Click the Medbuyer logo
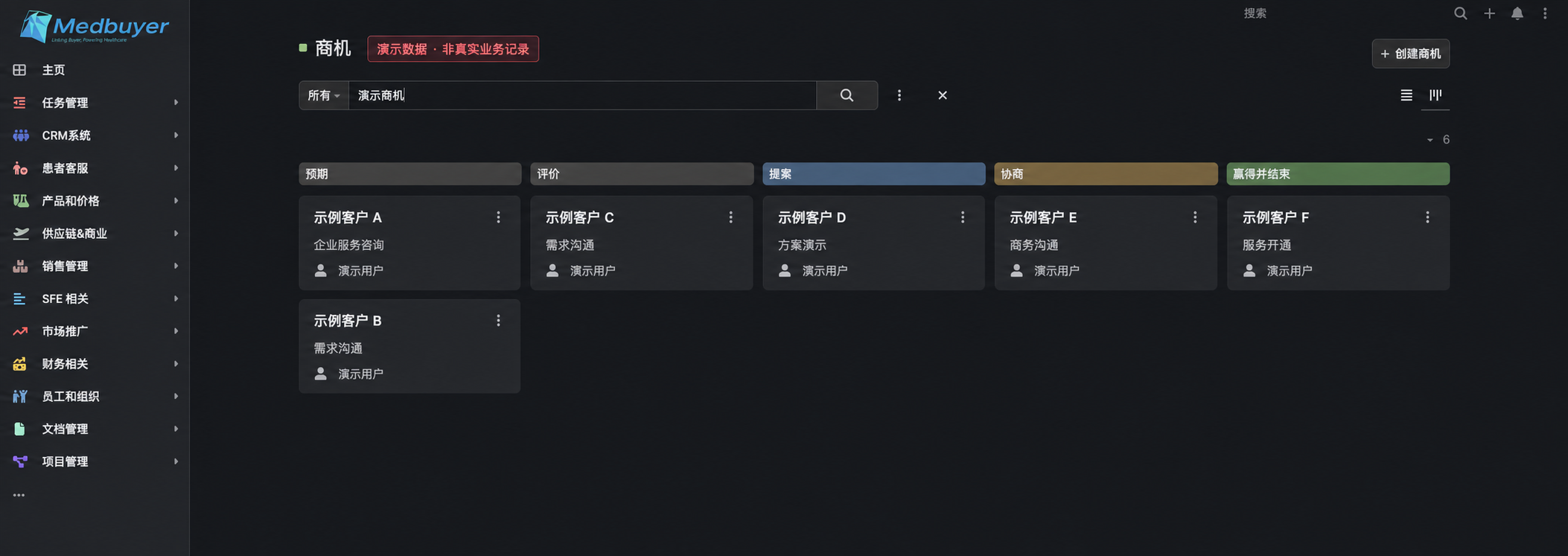Viewport: 1568px width, 556px height. [x=95, y=27]
